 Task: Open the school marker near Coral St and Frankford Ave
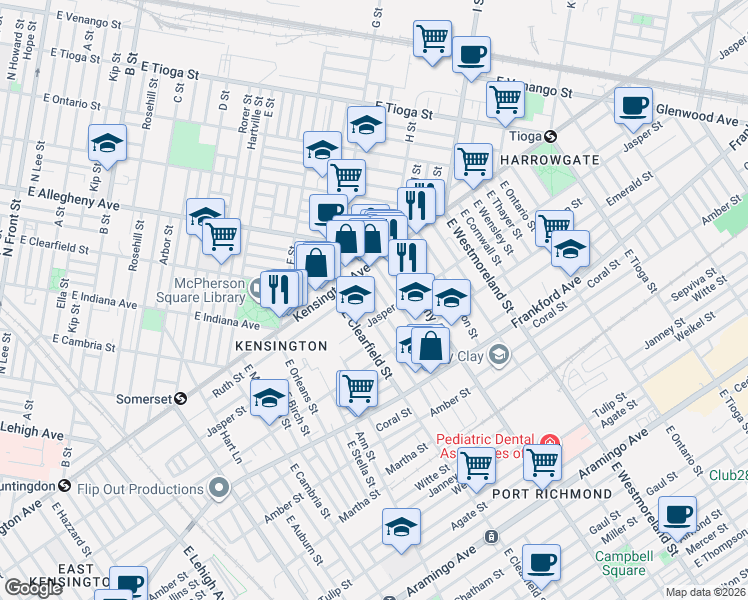[x=570, y=250]
